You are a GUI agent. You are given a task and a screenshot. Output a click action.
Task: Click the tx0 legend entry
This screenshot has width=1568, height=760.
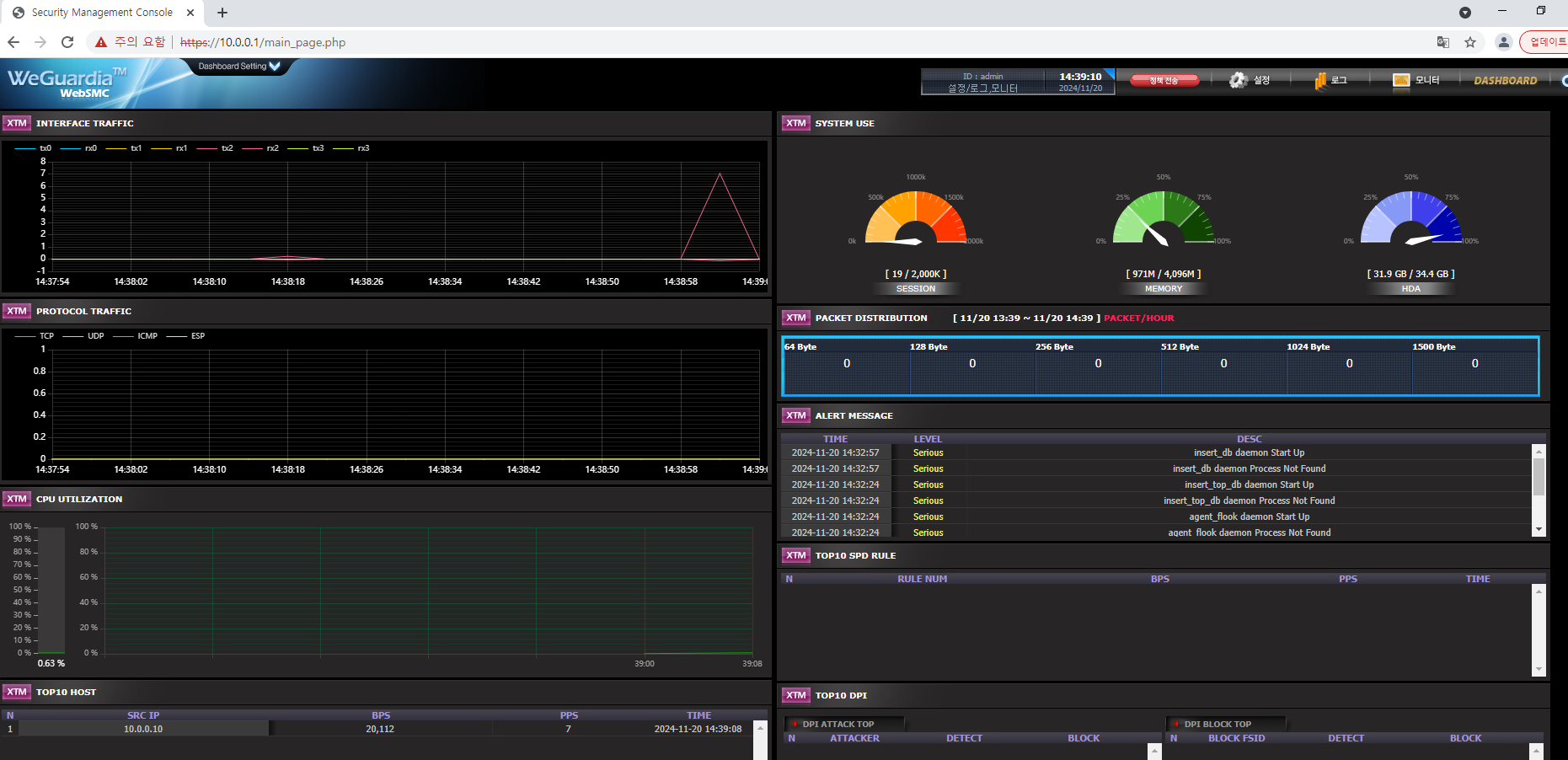(33, 148)
